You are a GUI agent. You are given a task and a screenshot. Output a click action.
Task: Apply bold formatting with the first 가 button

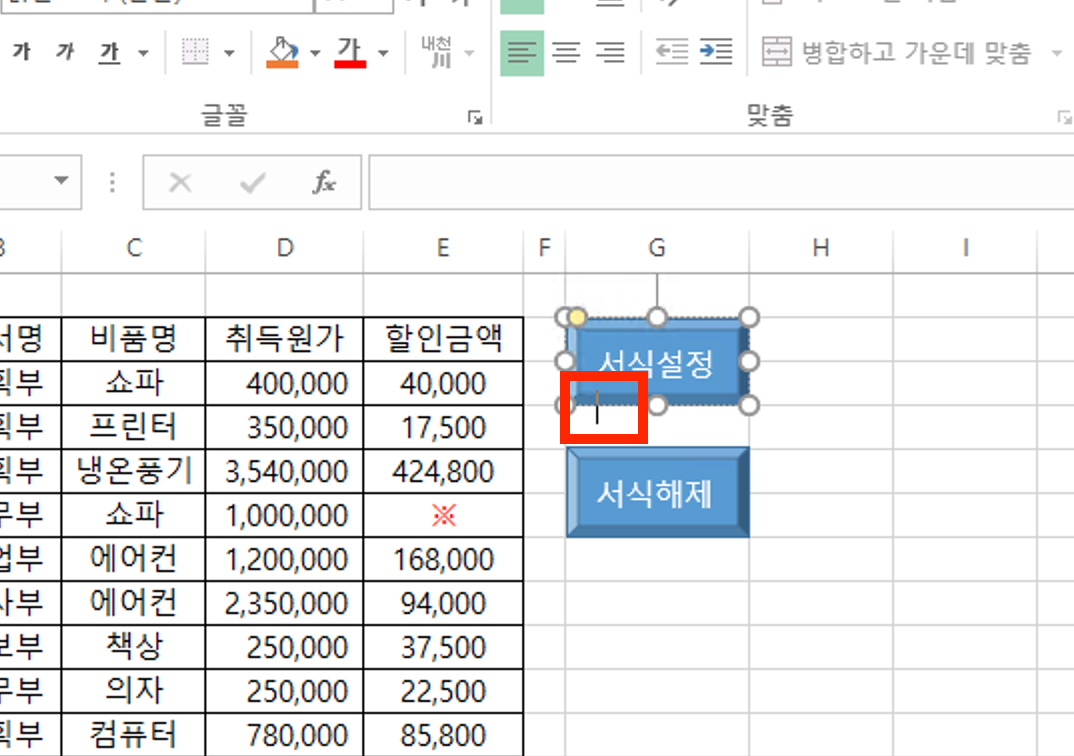point(21,52)
